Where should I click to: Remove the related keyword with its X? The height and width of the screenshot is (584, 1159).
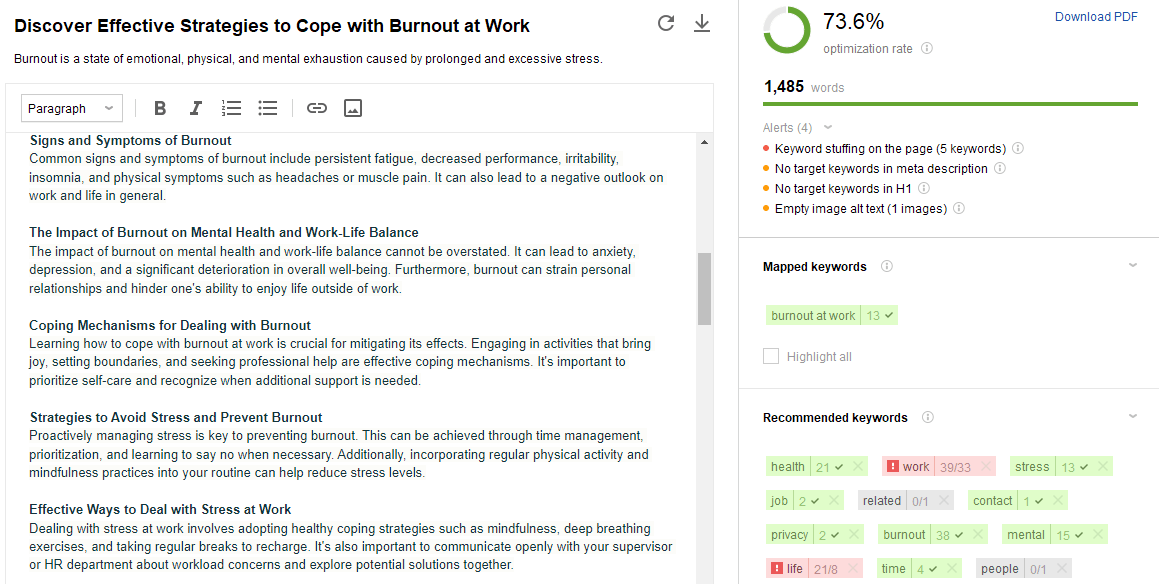(943, 500)
